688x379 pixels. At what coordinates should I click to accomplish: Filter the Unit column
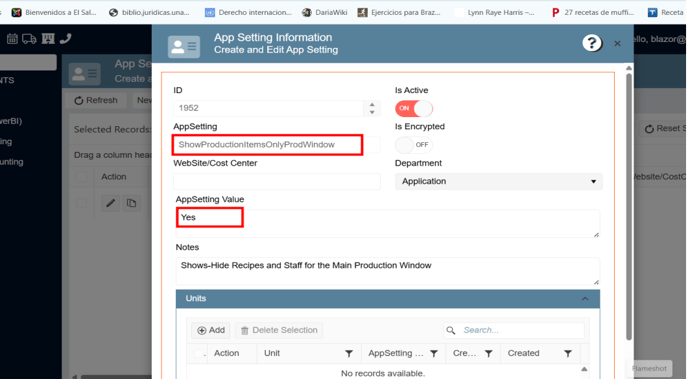point(349,354)
